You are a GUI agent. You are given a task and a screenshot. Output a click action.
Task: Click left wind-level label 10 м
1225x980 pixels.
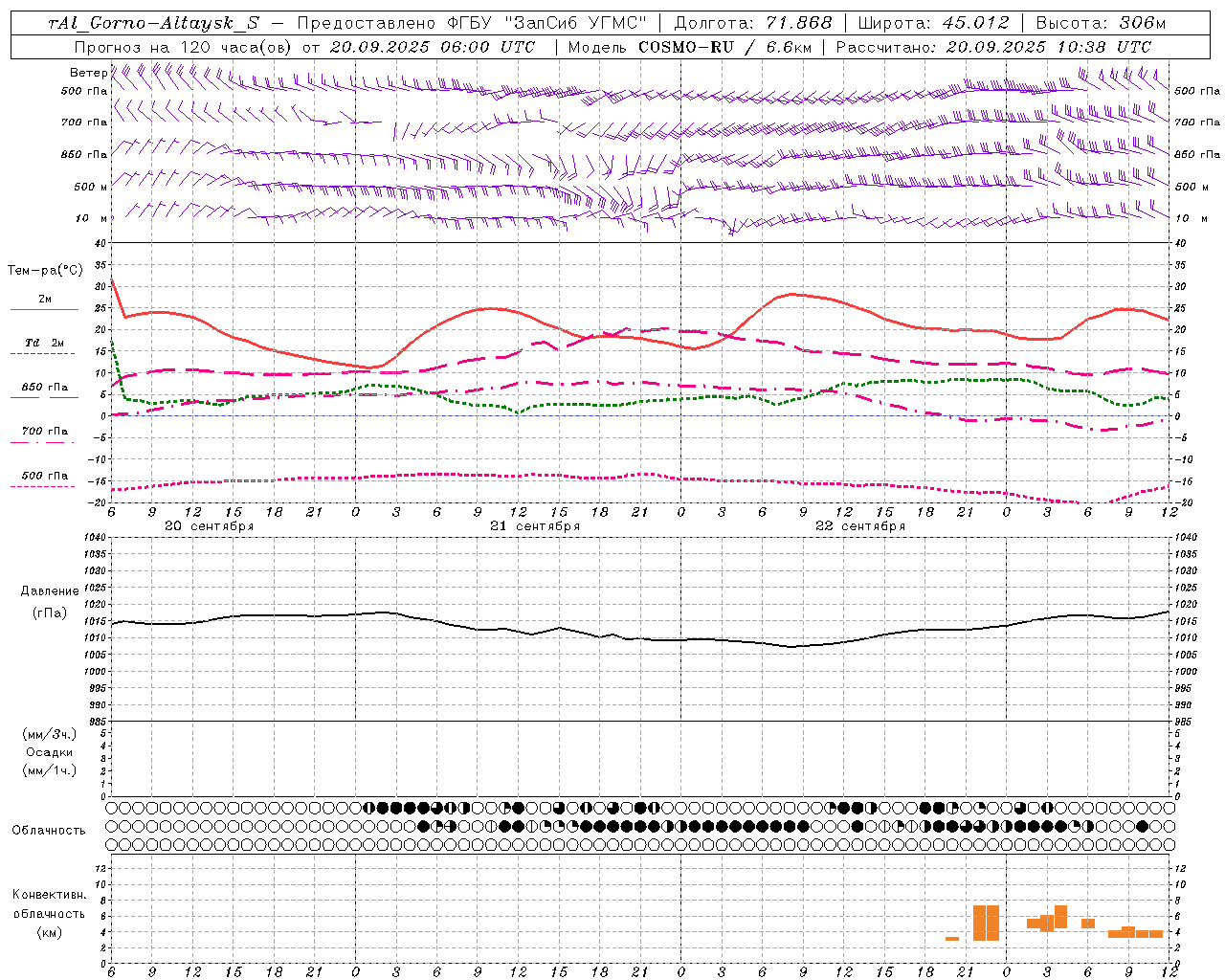point(91,218)
